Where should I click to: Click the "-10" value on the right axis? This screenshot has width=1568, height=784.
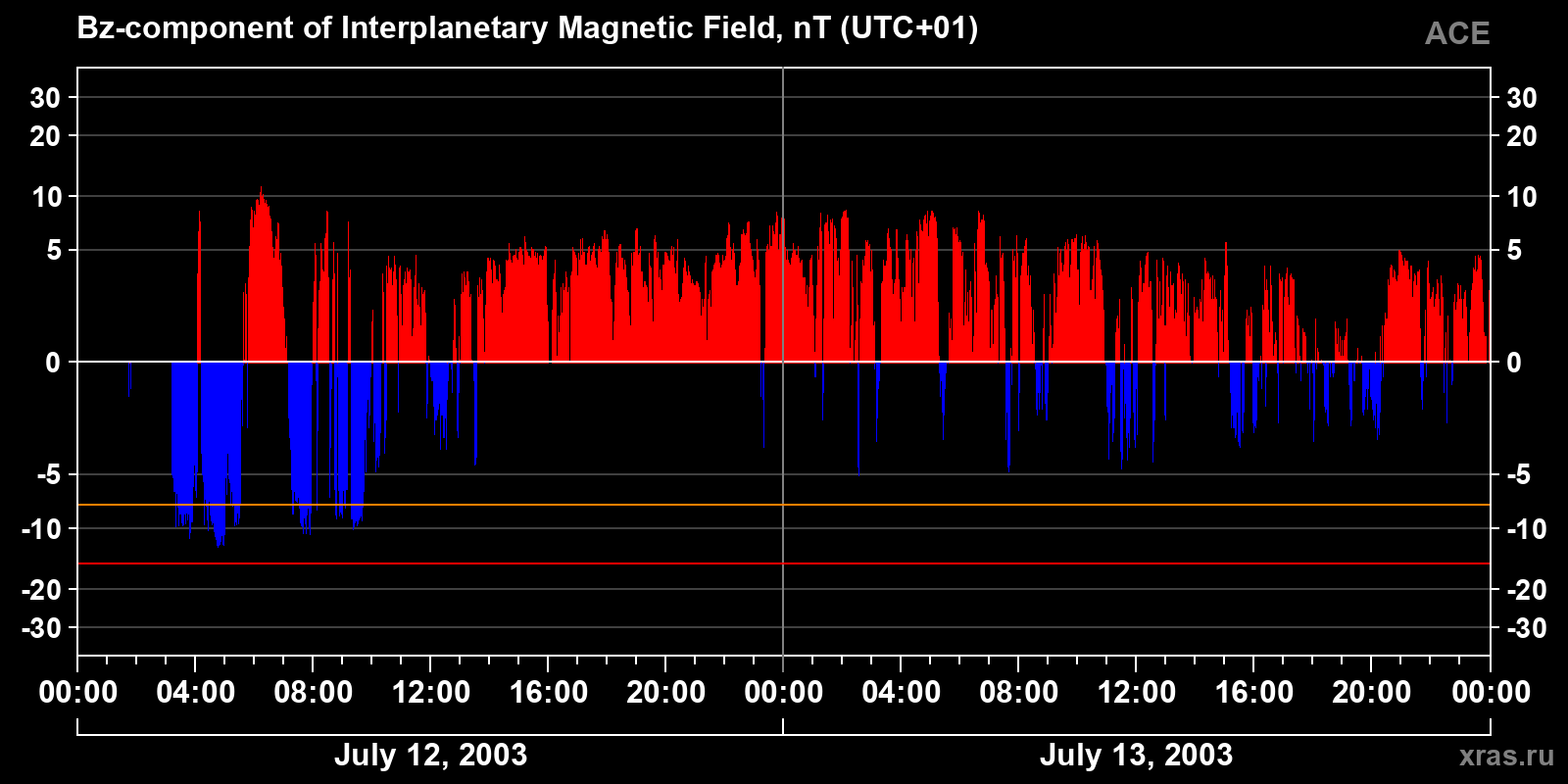pyautogui.click(x=1526, y=529)
